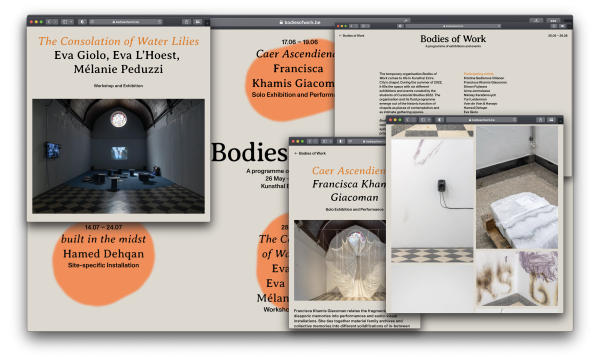Open the chapel installation photo in Water Lilies window
The image size is (600, 360).
(118, 156)
